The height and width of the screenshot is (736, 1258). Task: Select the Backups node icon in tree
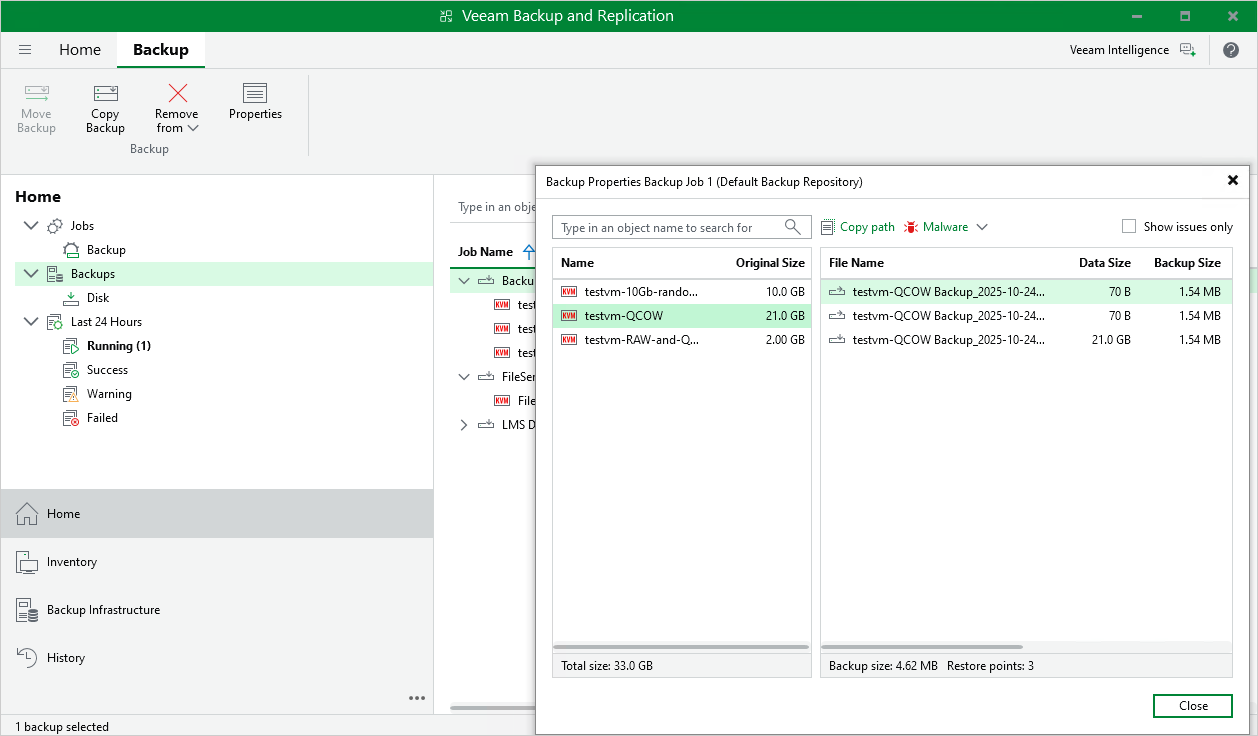pyautogui.click(x=55, y=274)
